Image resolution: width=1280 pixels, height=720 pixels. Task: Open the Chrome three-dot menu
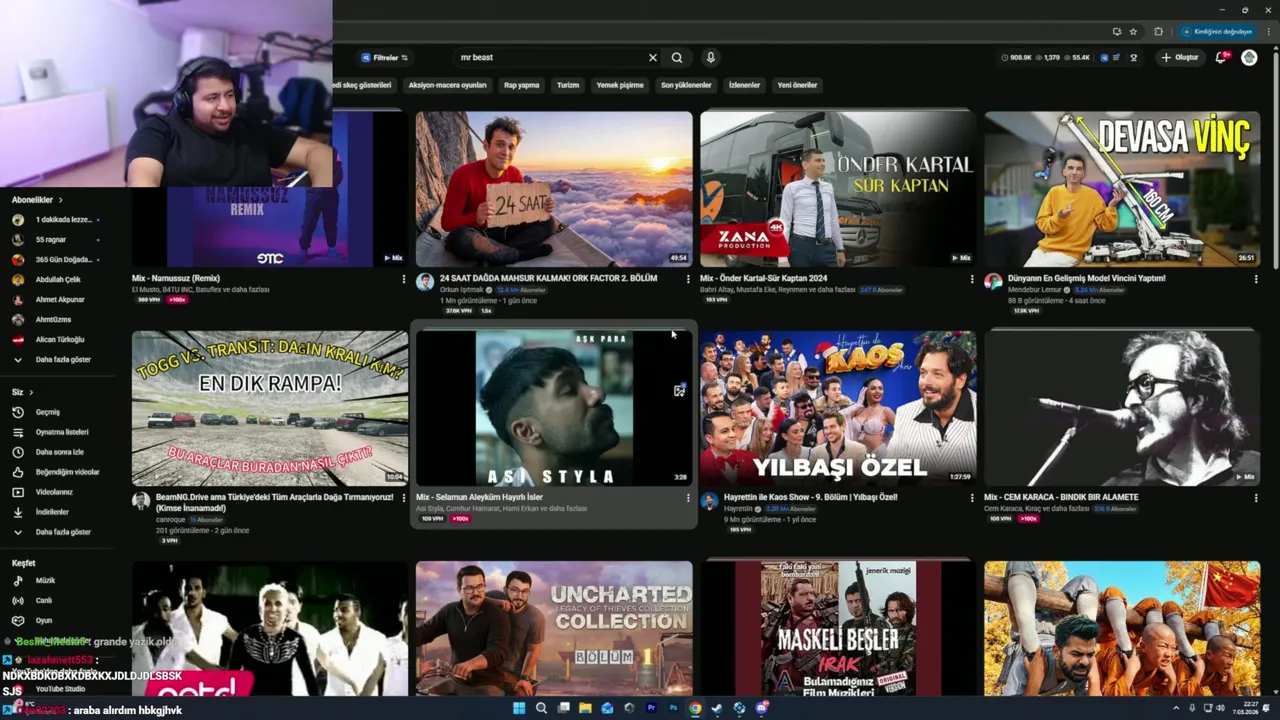tap(1267, 31)
